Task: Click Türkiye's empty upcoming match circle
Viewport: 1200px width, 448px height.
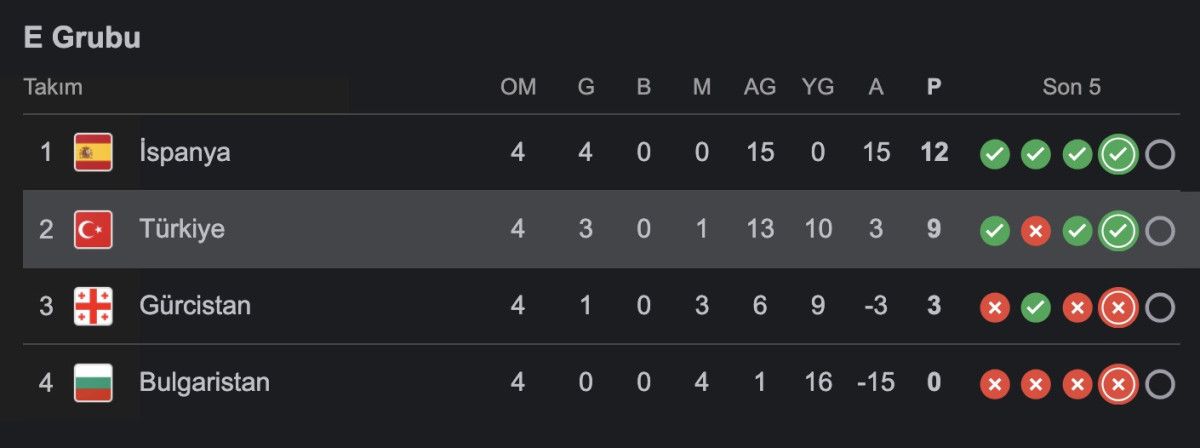Action: click(x=1160, y=231)
